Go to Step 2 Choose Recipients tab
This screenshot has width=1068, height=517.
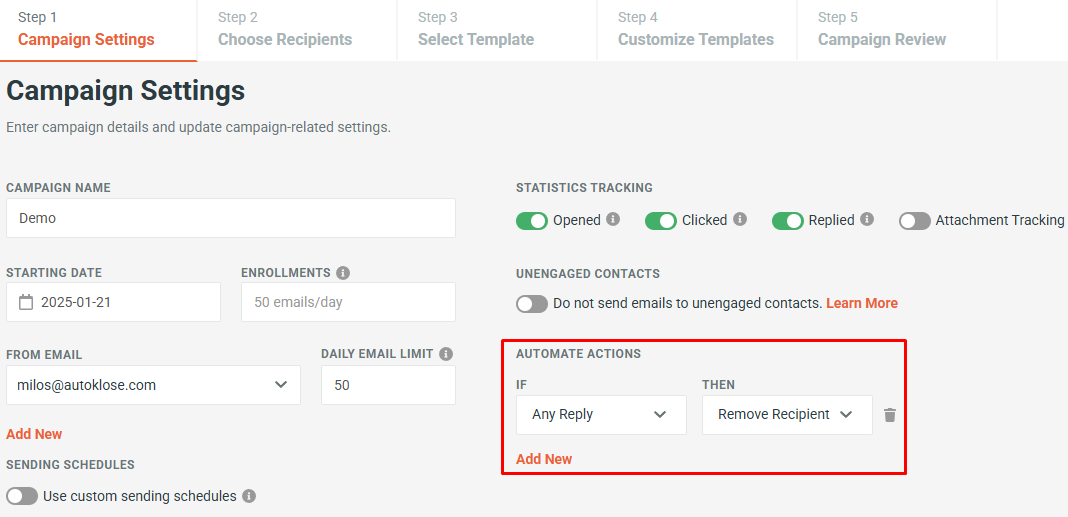[298, 30]
